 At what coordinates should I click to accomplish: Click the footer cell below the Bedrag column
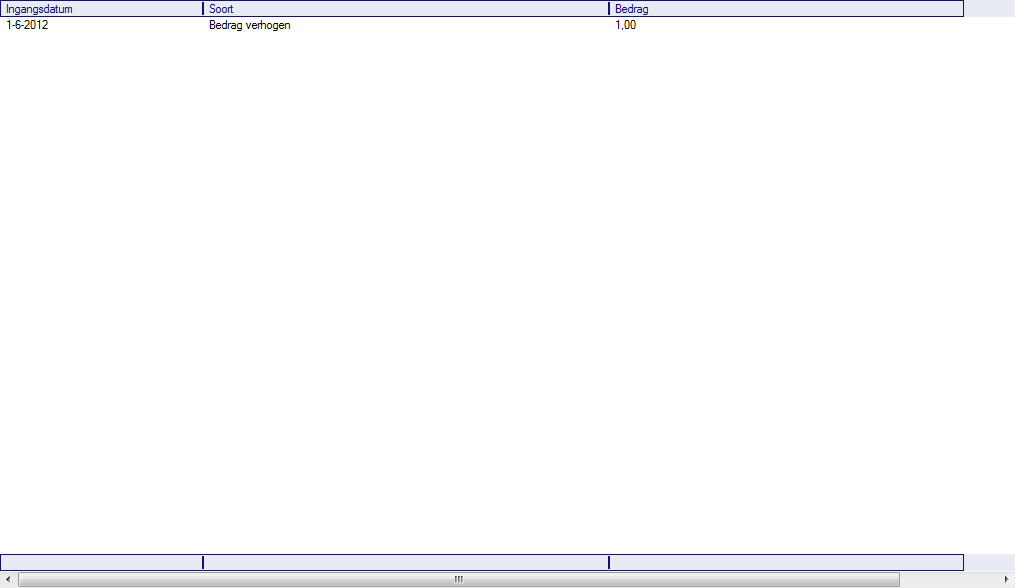point(785,563)
